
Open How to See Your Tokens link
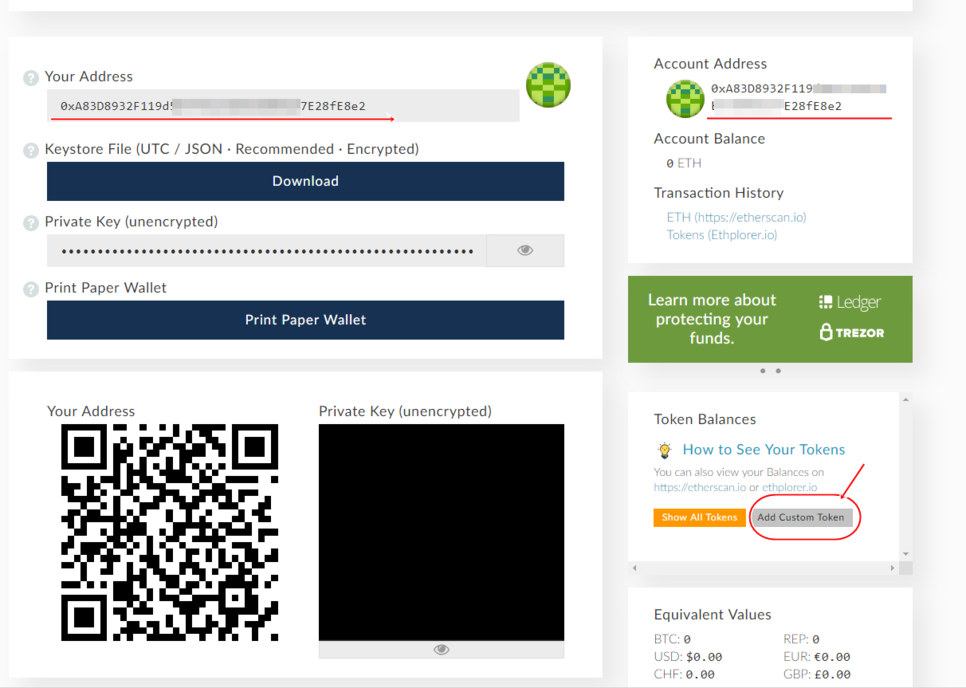[764, 450]
